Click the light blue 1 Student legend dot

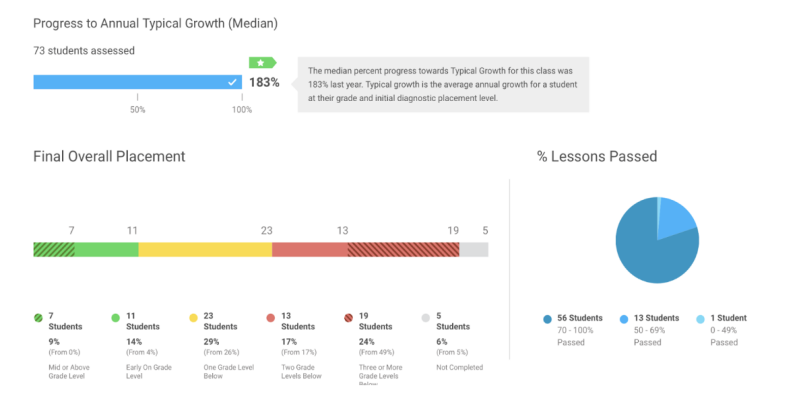(x=700, y=319)
